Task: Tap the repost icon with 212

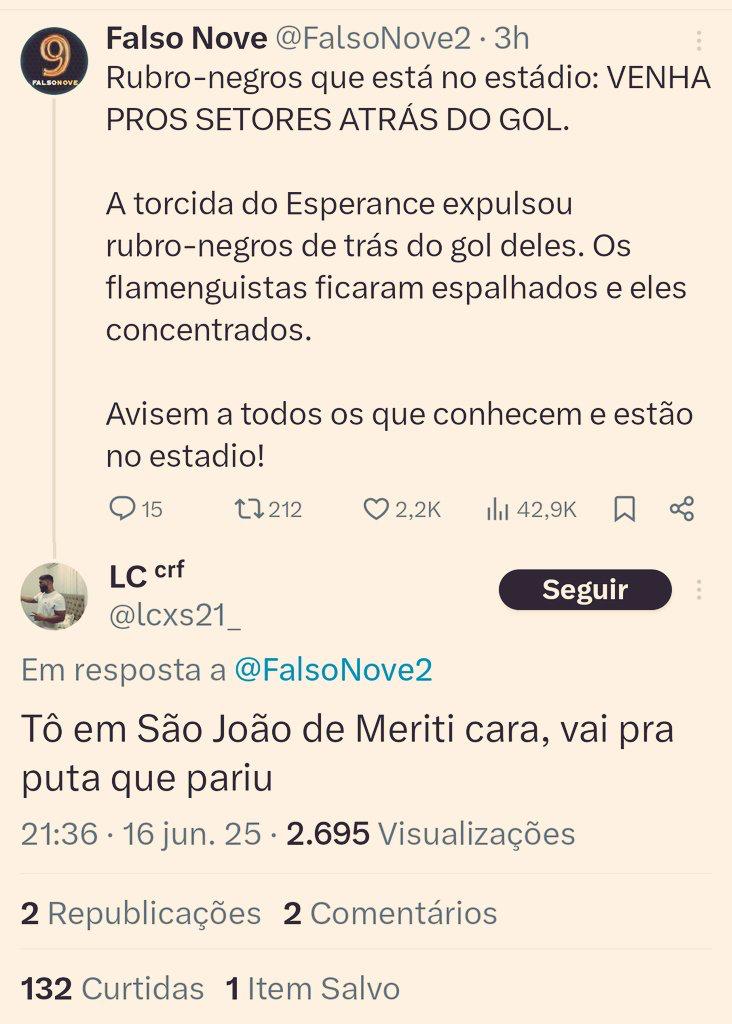Action: click(x=249, y=509)
